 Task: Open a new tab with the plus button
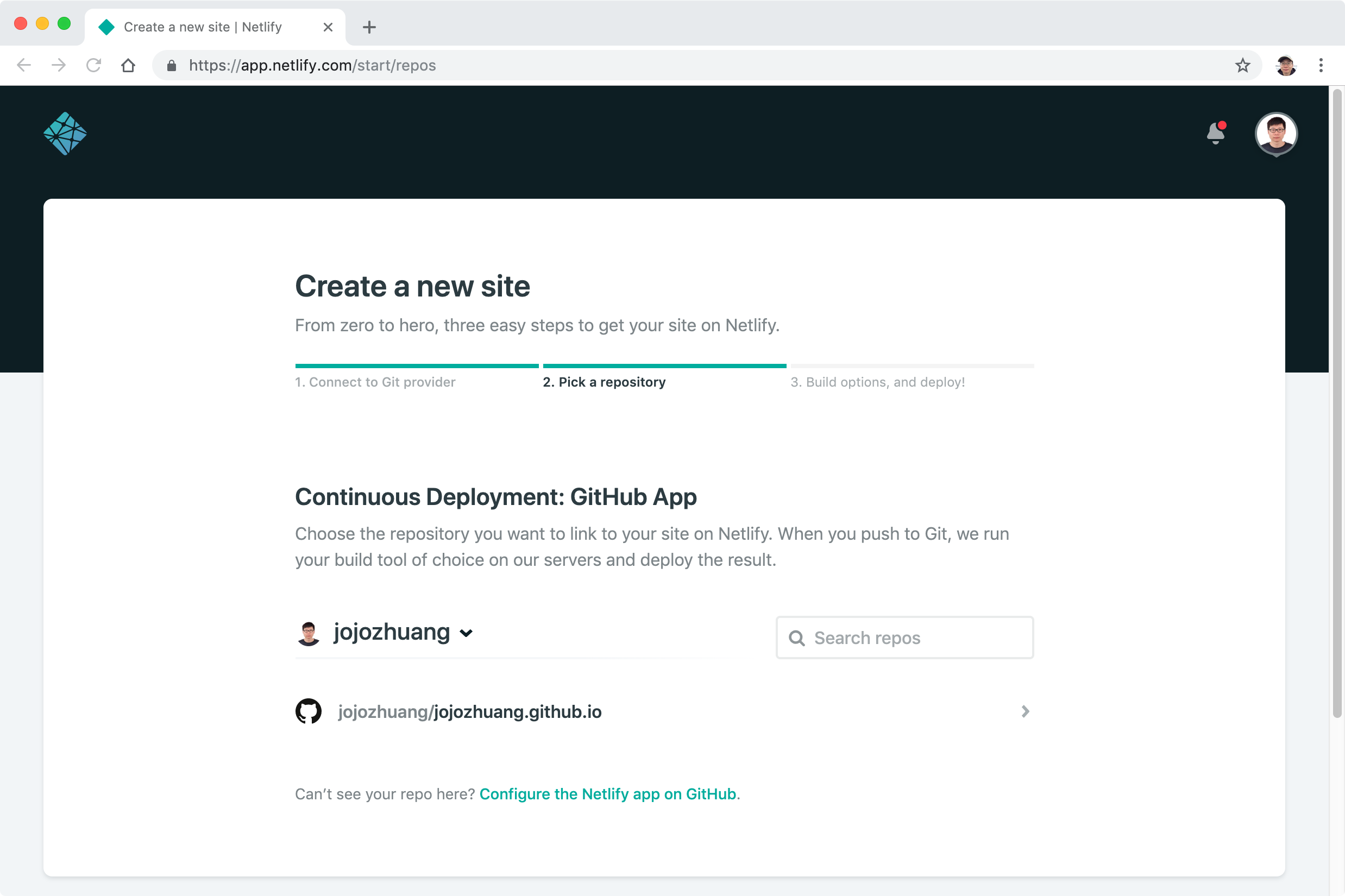click(x=369, y=27)
